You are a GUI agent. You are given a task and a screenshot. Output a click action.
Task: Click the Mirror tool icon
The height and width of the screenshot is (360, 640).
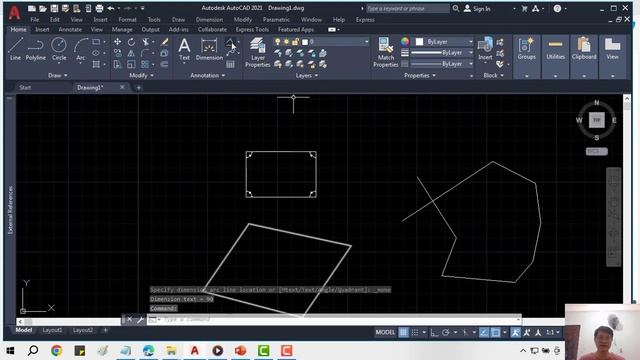131,53
